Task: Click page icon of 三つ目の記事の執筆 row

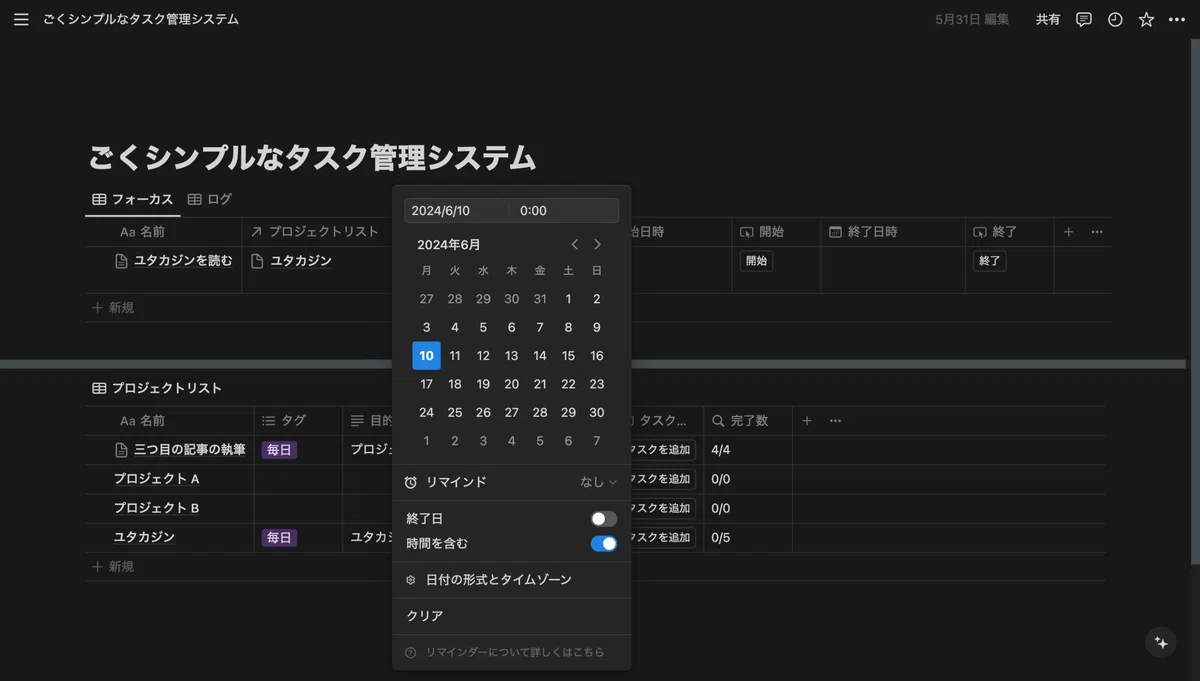Action: click(x=121, y=450)
